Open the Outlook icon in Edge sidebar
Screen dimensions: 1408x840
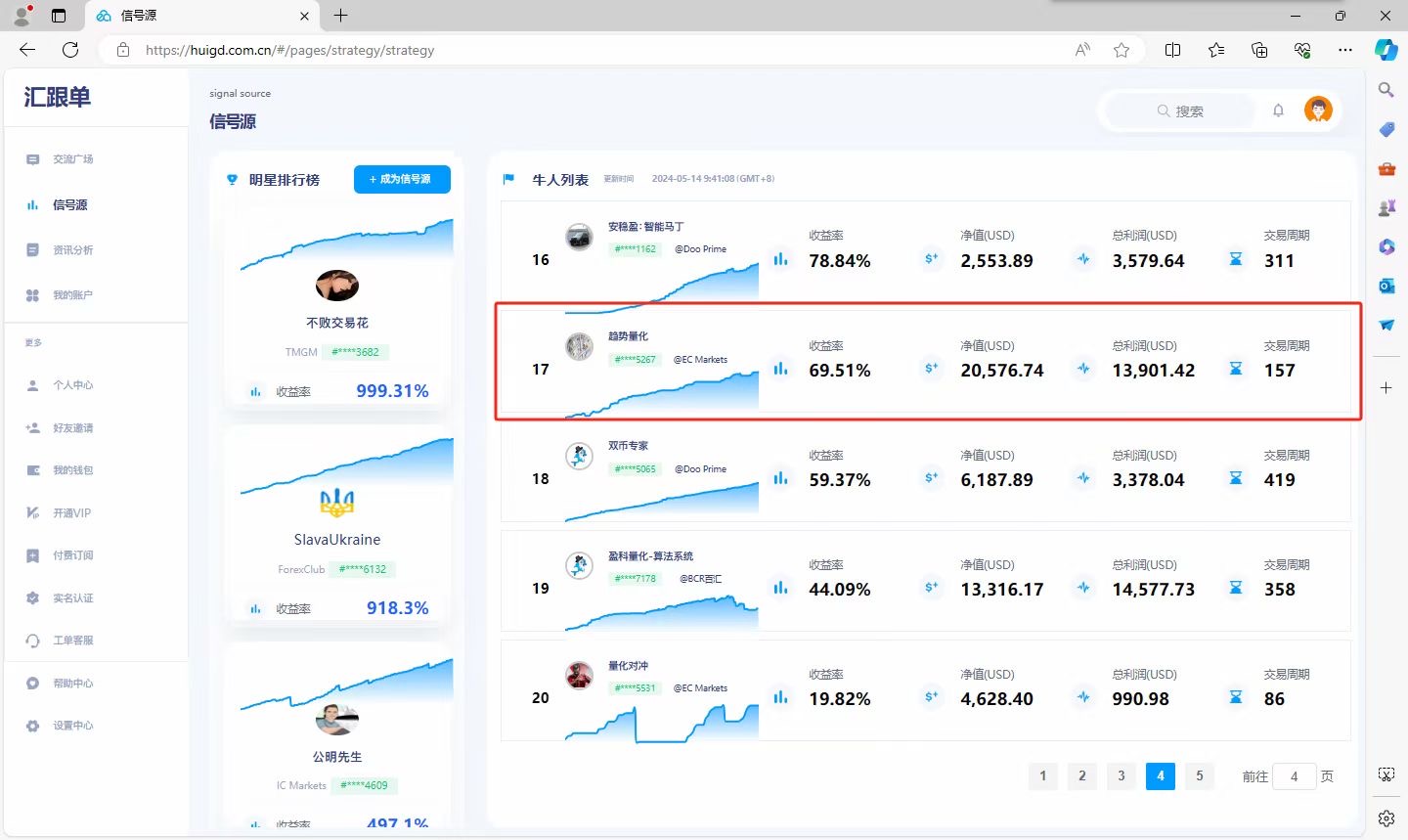coord(1386,286)
